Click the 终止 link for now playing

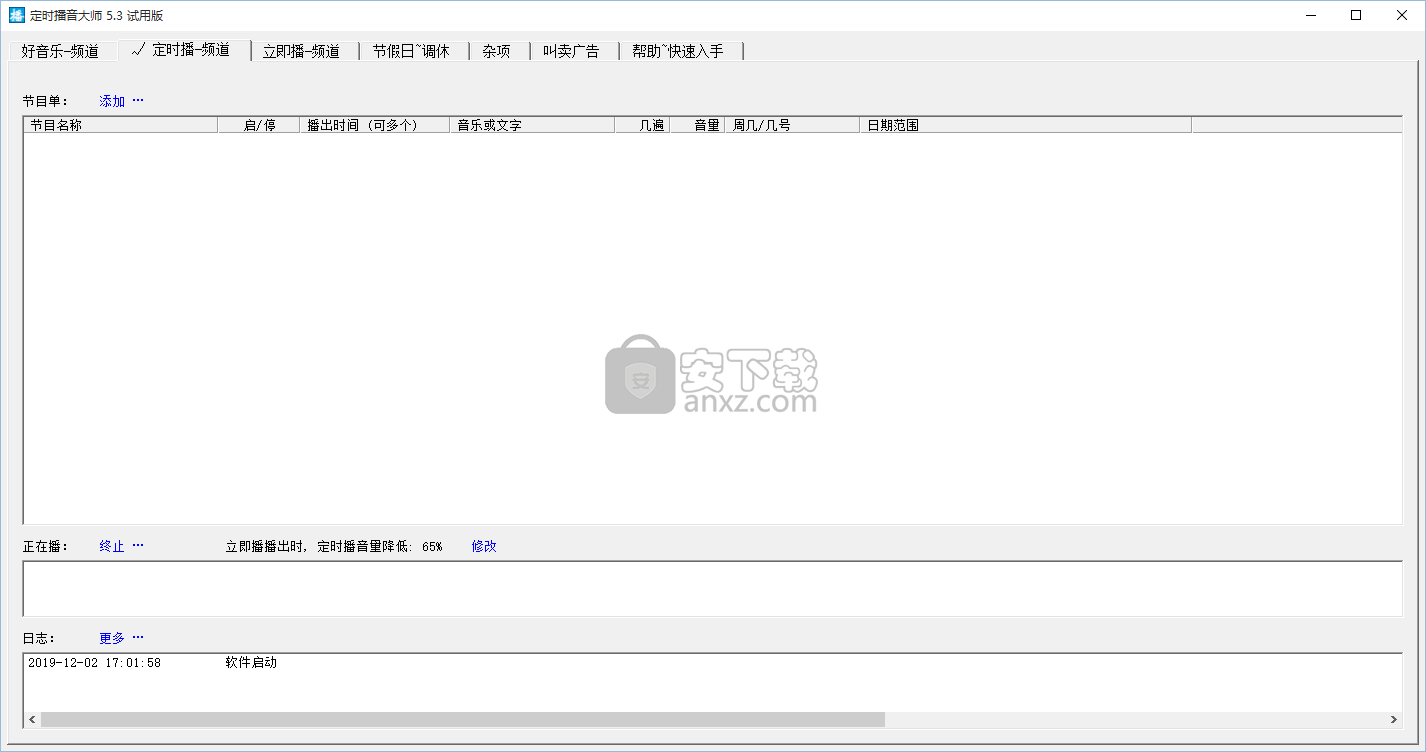point(121,546)
